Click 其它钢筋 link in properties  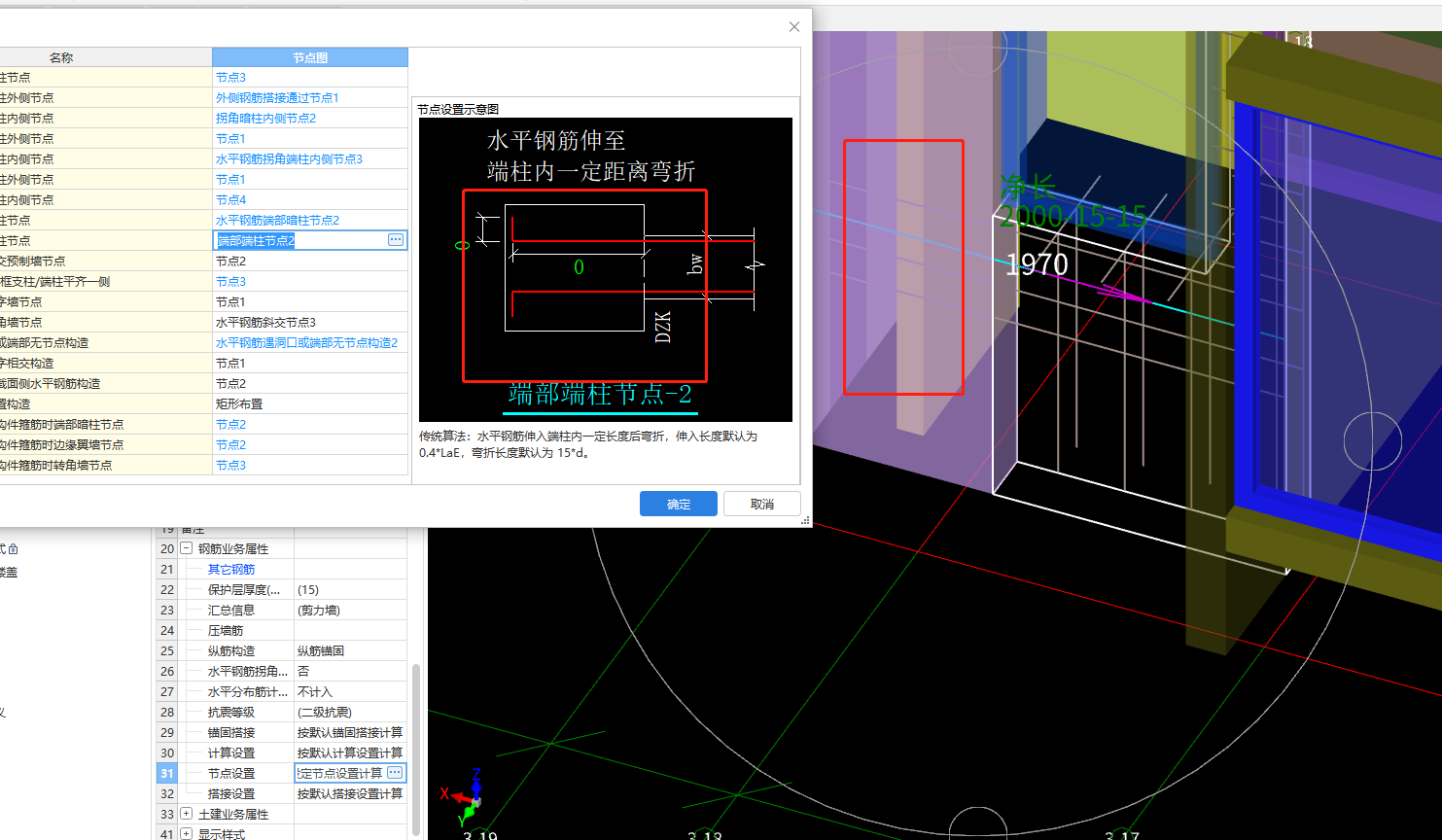[231, 570]
